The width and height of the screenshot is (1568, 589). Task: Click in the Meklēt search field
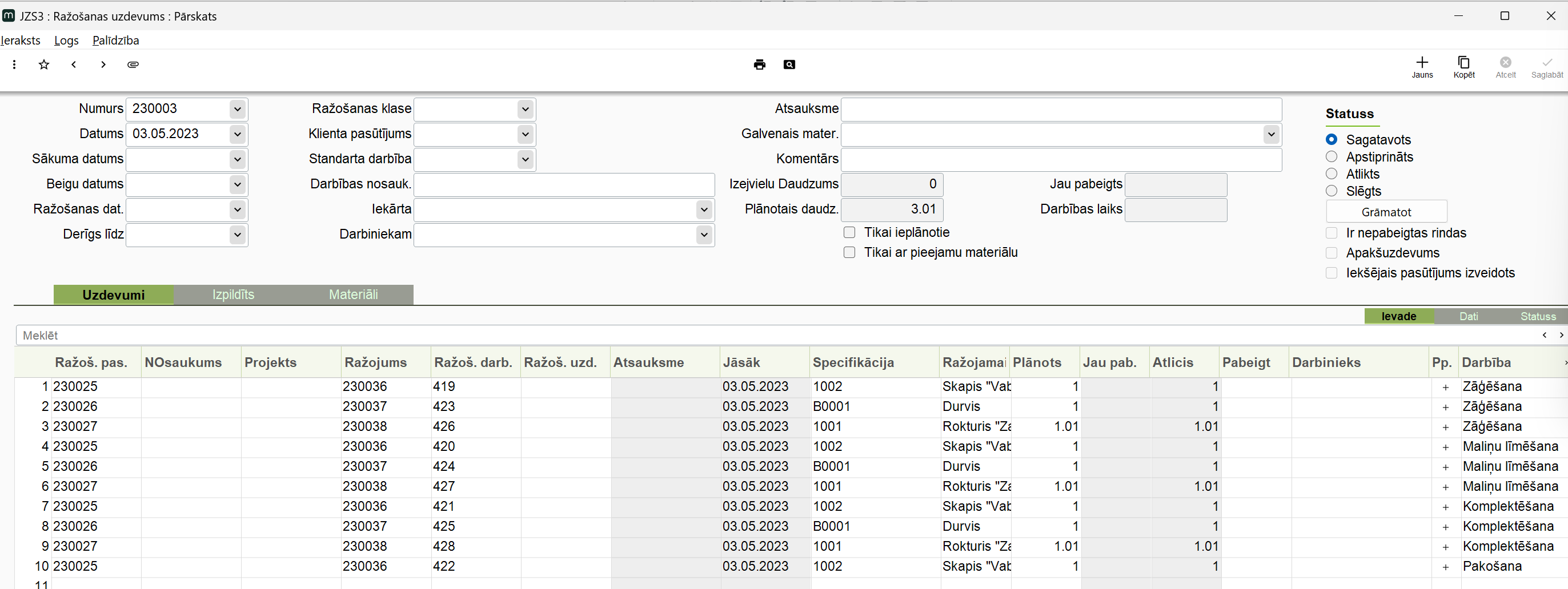point(779,336)
